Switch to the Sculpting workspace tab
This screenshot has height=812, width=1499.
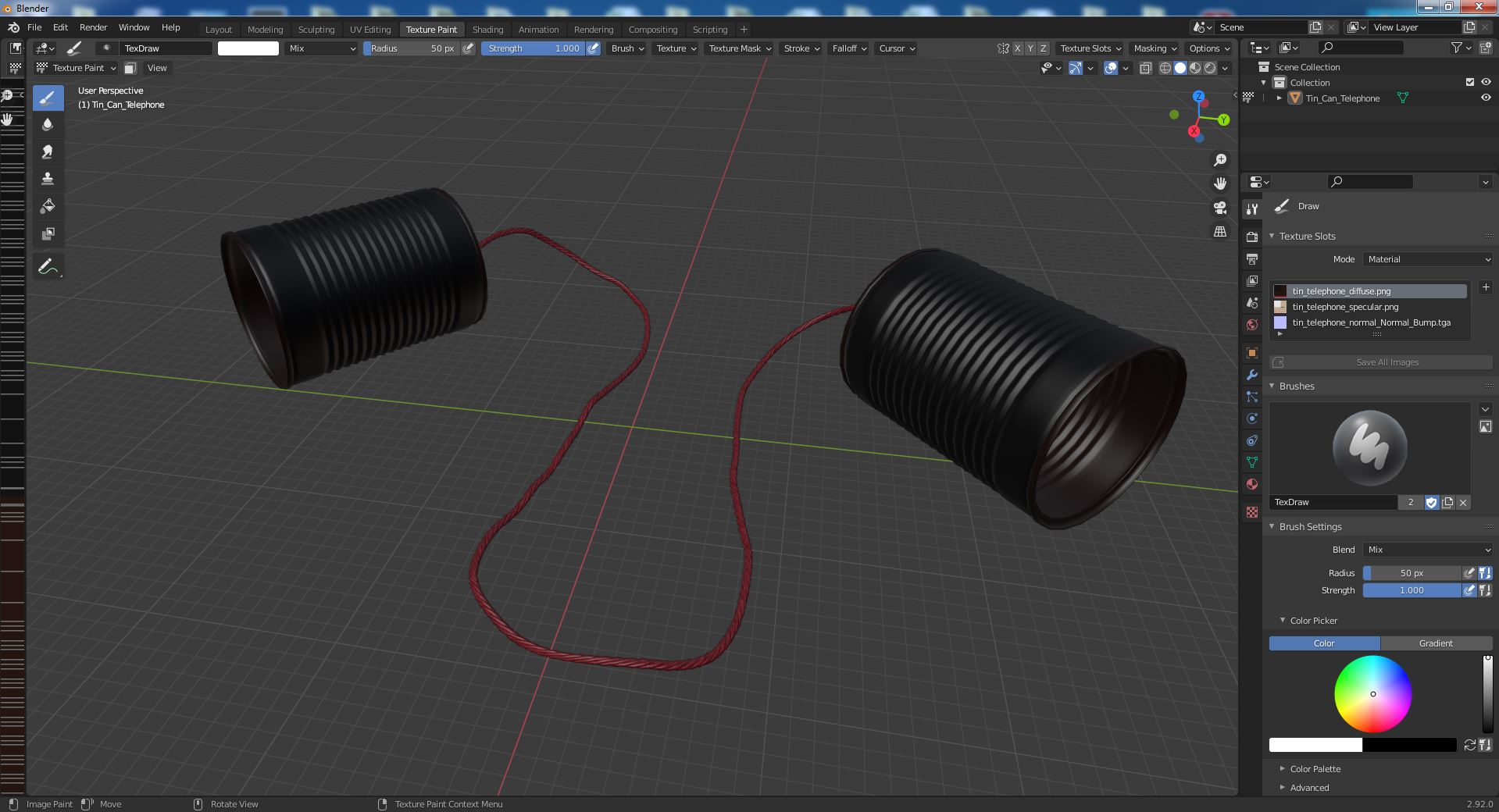[x=316, y=30]
